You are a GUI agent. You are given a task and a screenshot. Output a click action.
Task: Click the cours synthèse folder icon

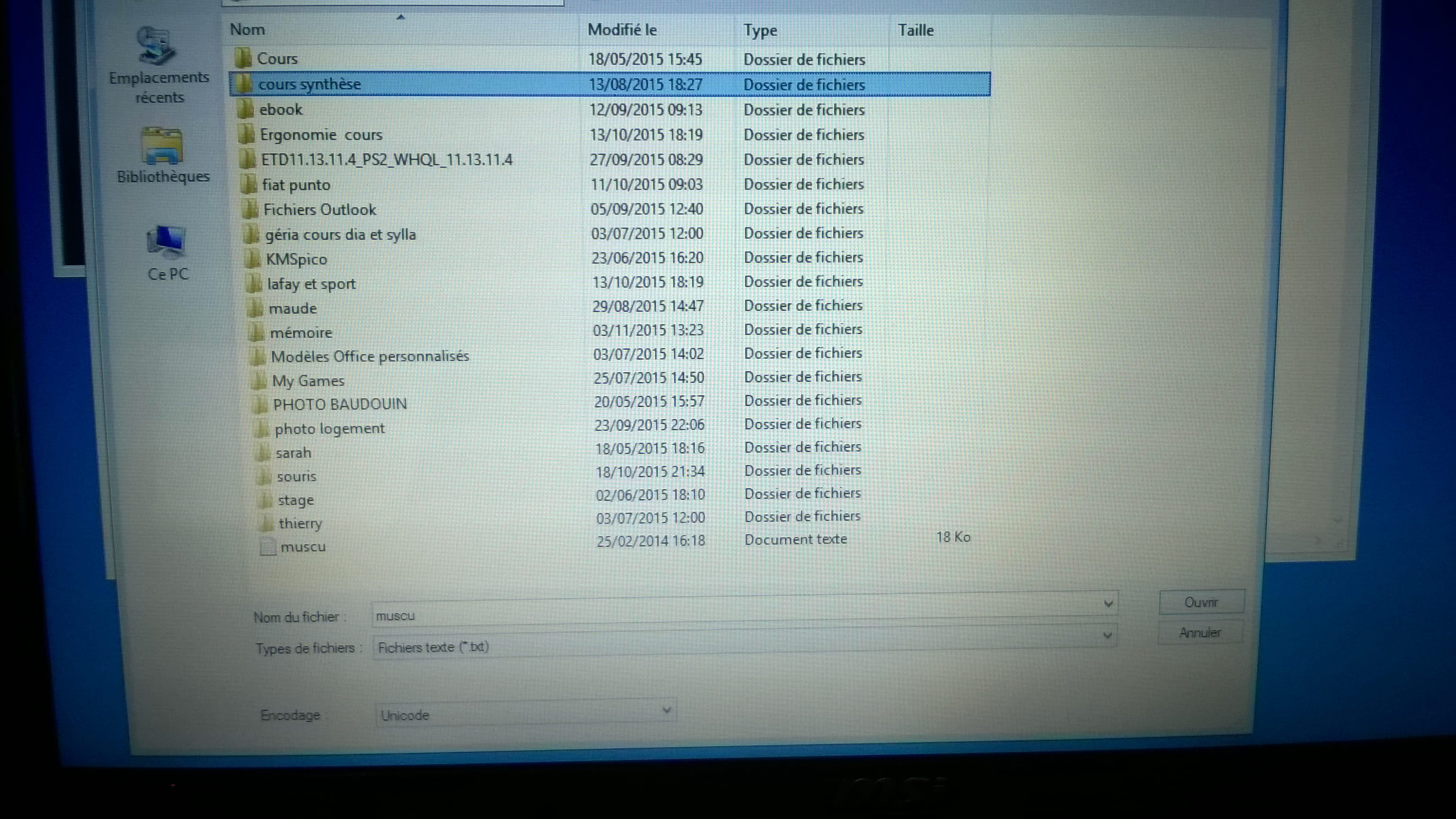[x=244, y=83]
